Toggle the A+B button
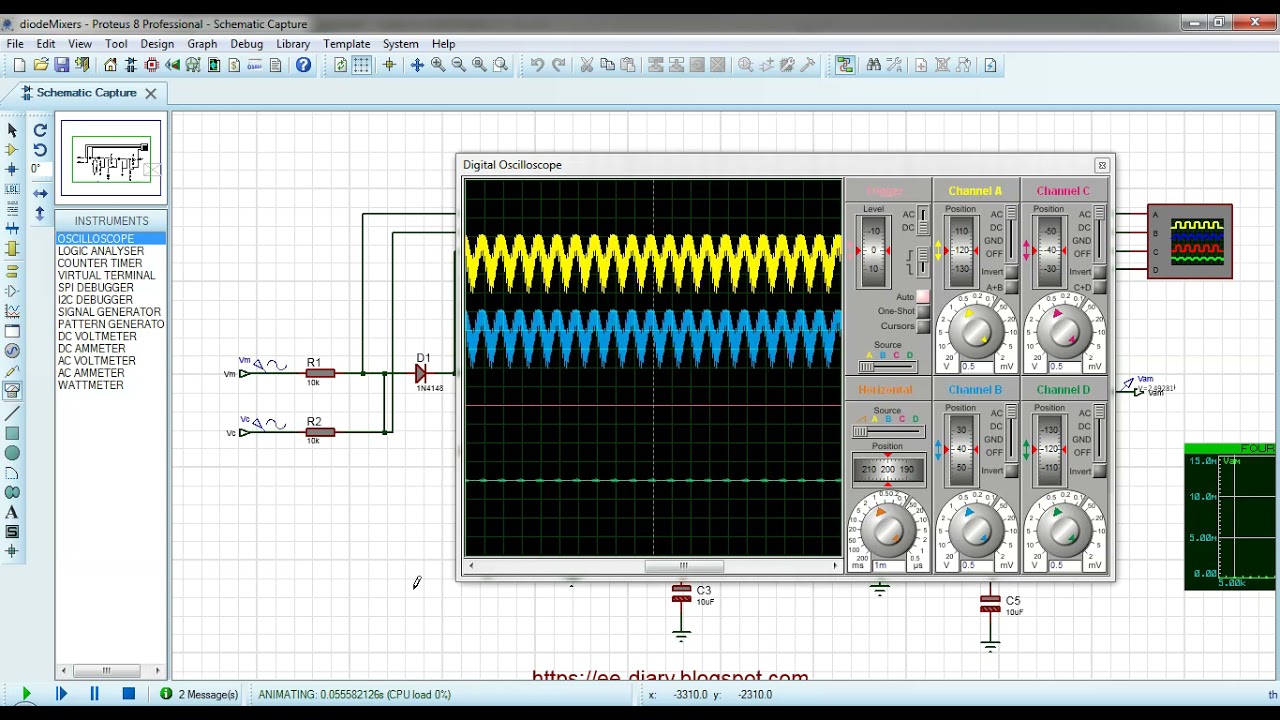 point(1011,288)
